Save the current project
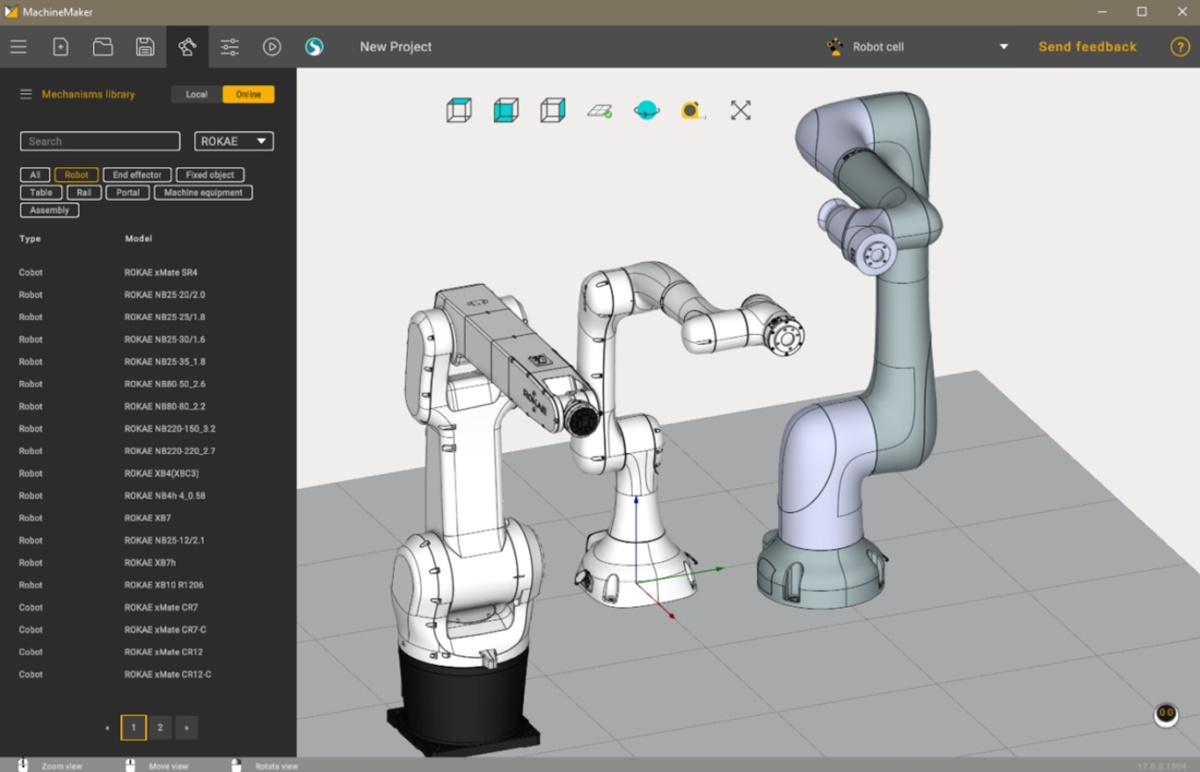 (145, 46)
